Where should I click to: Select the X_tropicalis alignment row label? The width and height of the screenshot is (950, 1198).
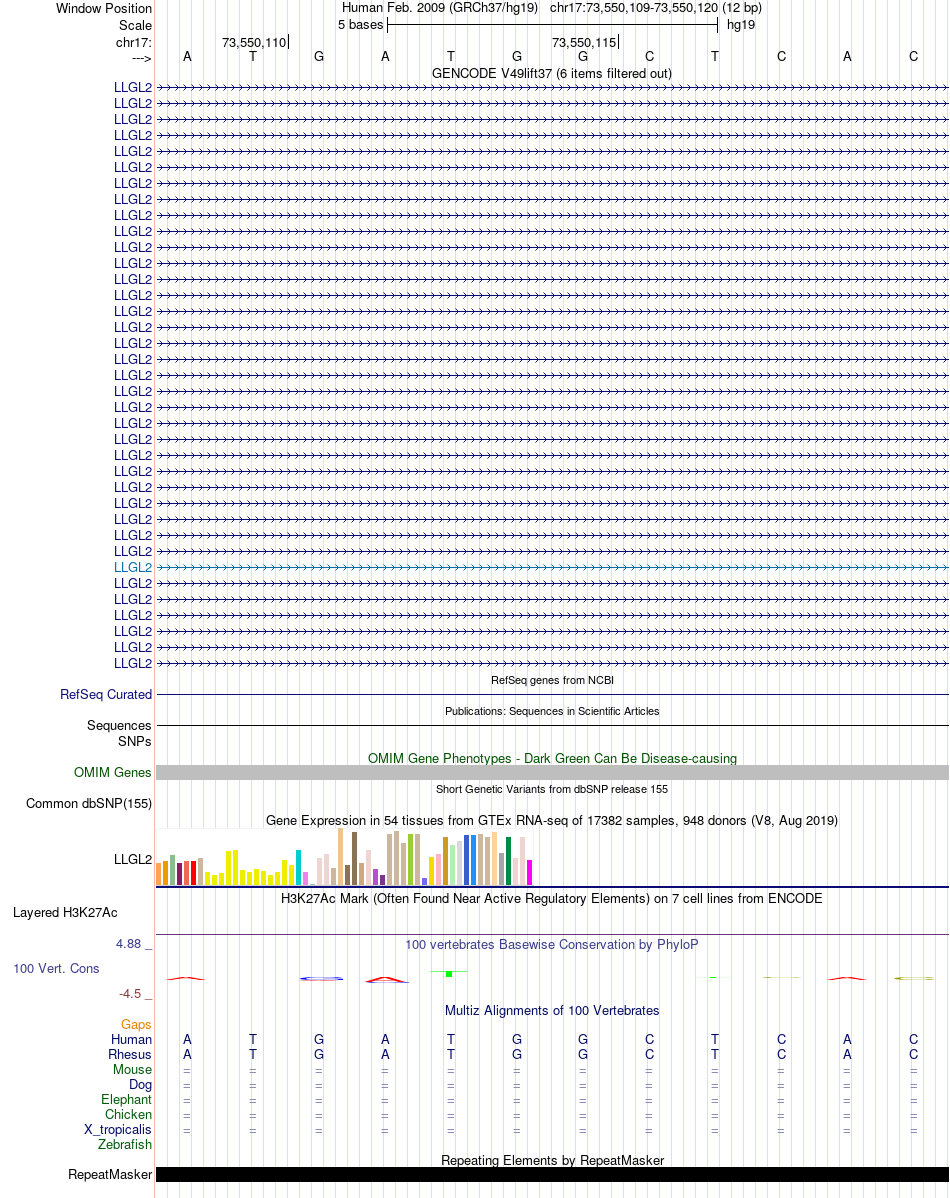click(118, 1130)
